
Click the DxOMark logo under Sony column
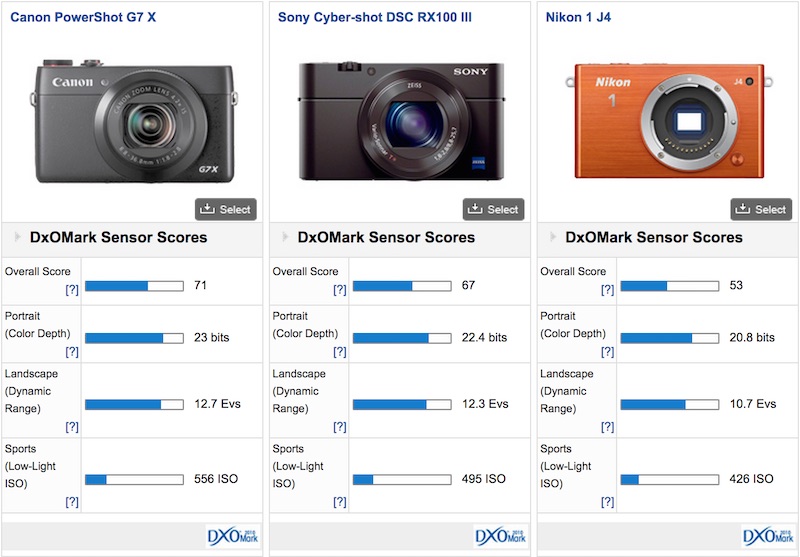coord(501,536)
